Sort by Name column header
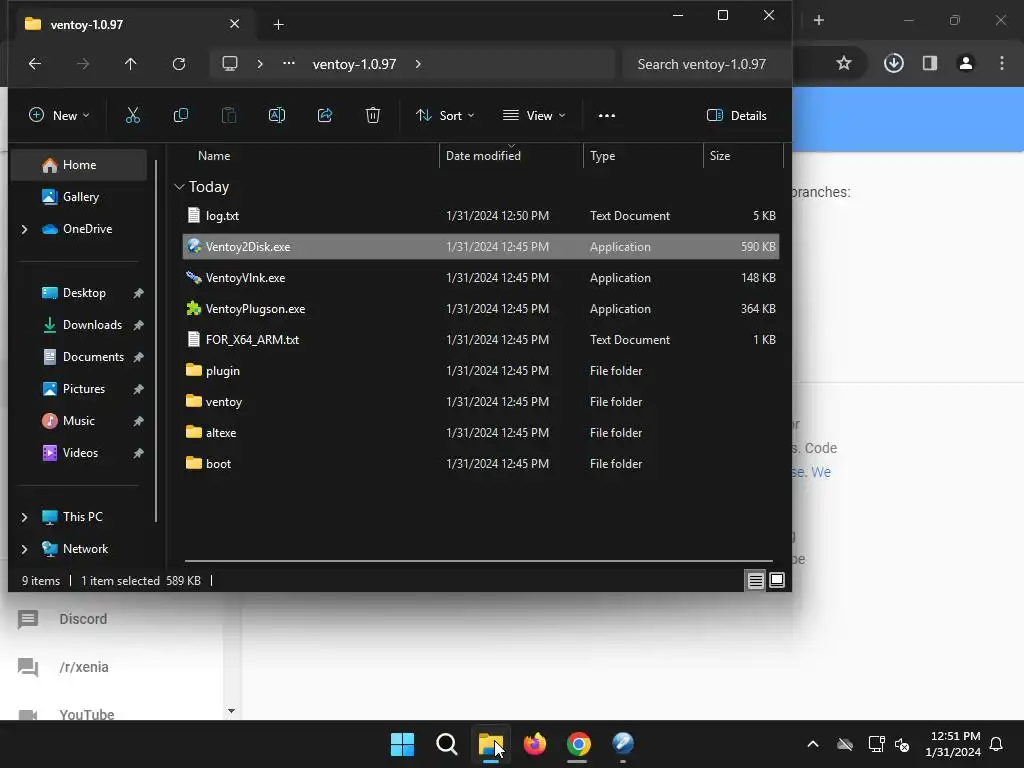Image resolution: width=1024 pixels, height=768 pixels. 214,155
